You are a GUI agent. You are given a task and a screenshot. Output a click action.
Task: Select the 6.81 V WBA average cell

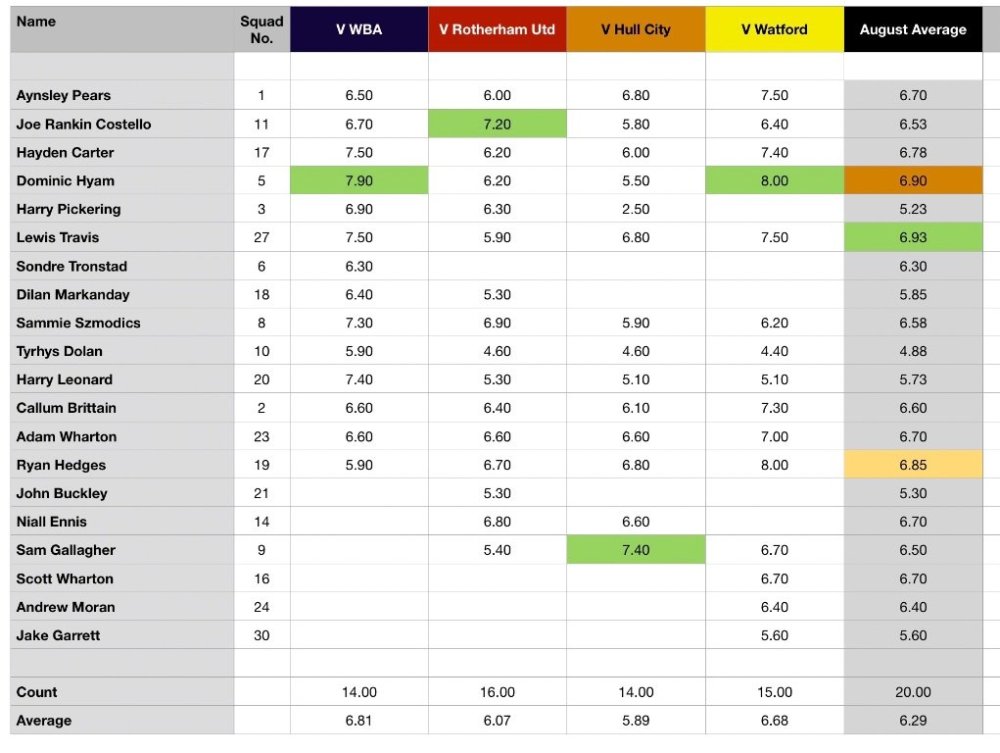point(359,720)
